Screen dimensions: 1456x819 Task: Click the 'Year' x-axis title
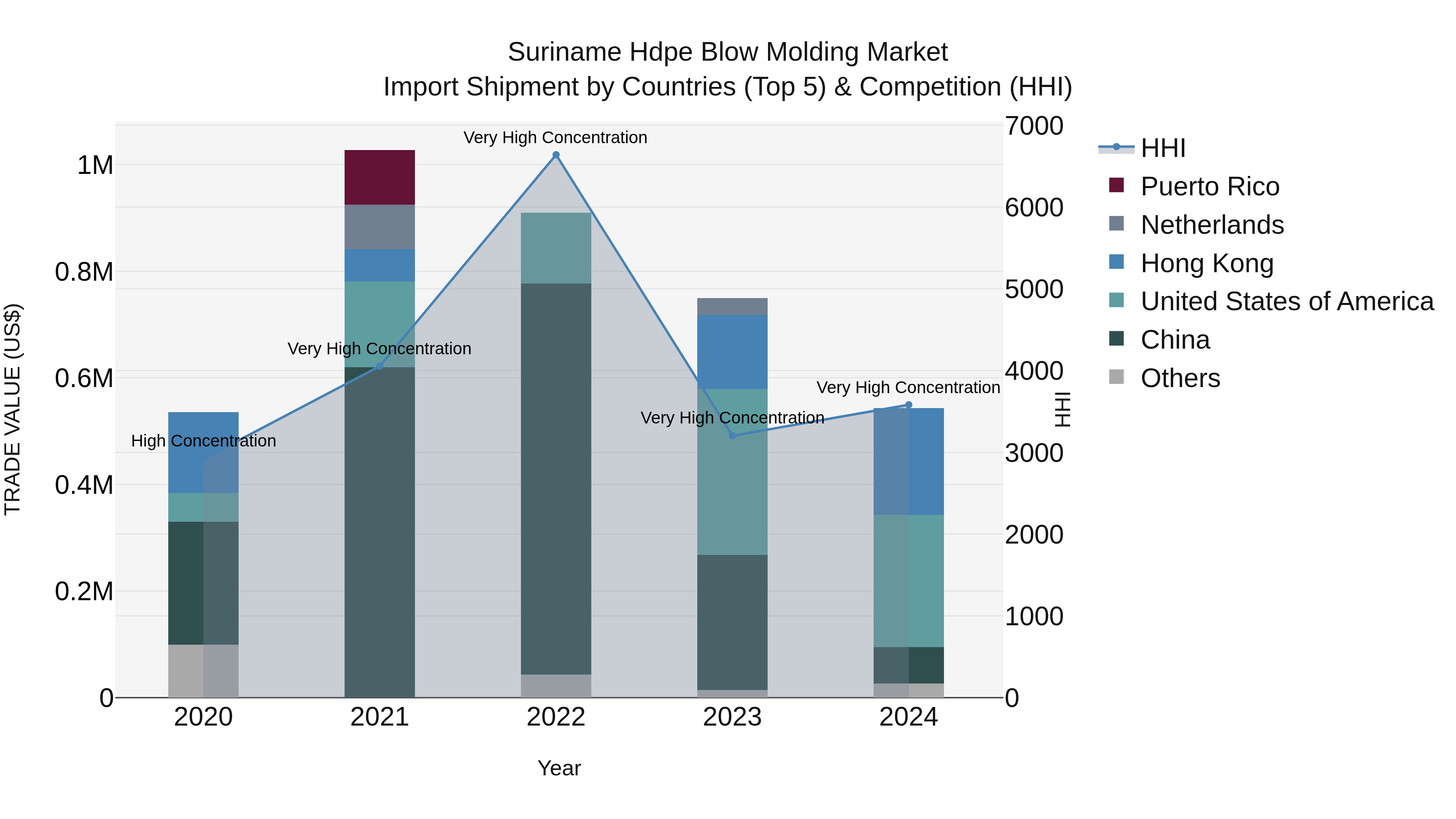[559, 768]
